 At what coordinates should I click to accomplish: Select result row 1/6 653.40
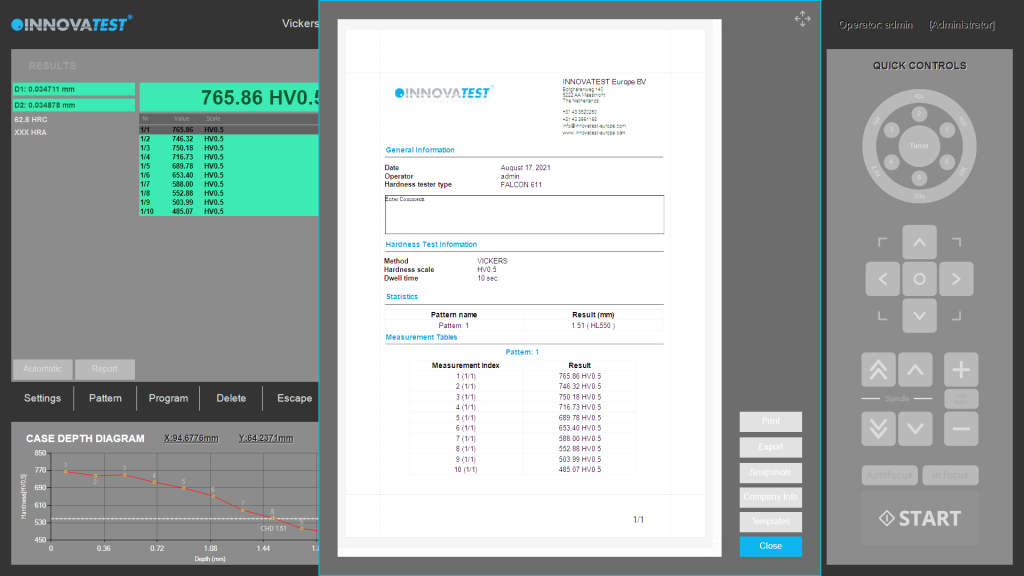(229, 175)
